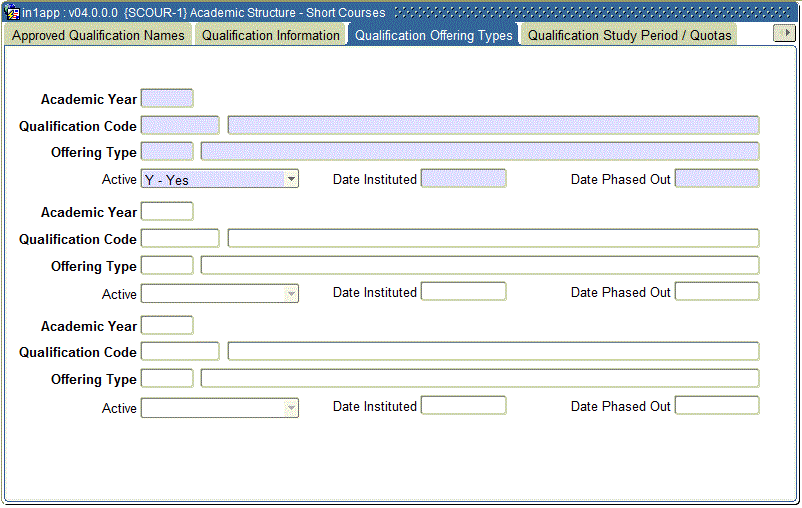Click the third record's Offering Type code field
The height and width of the screenshot is (508, 802).
pyautogui.click(x=167, y=379)
